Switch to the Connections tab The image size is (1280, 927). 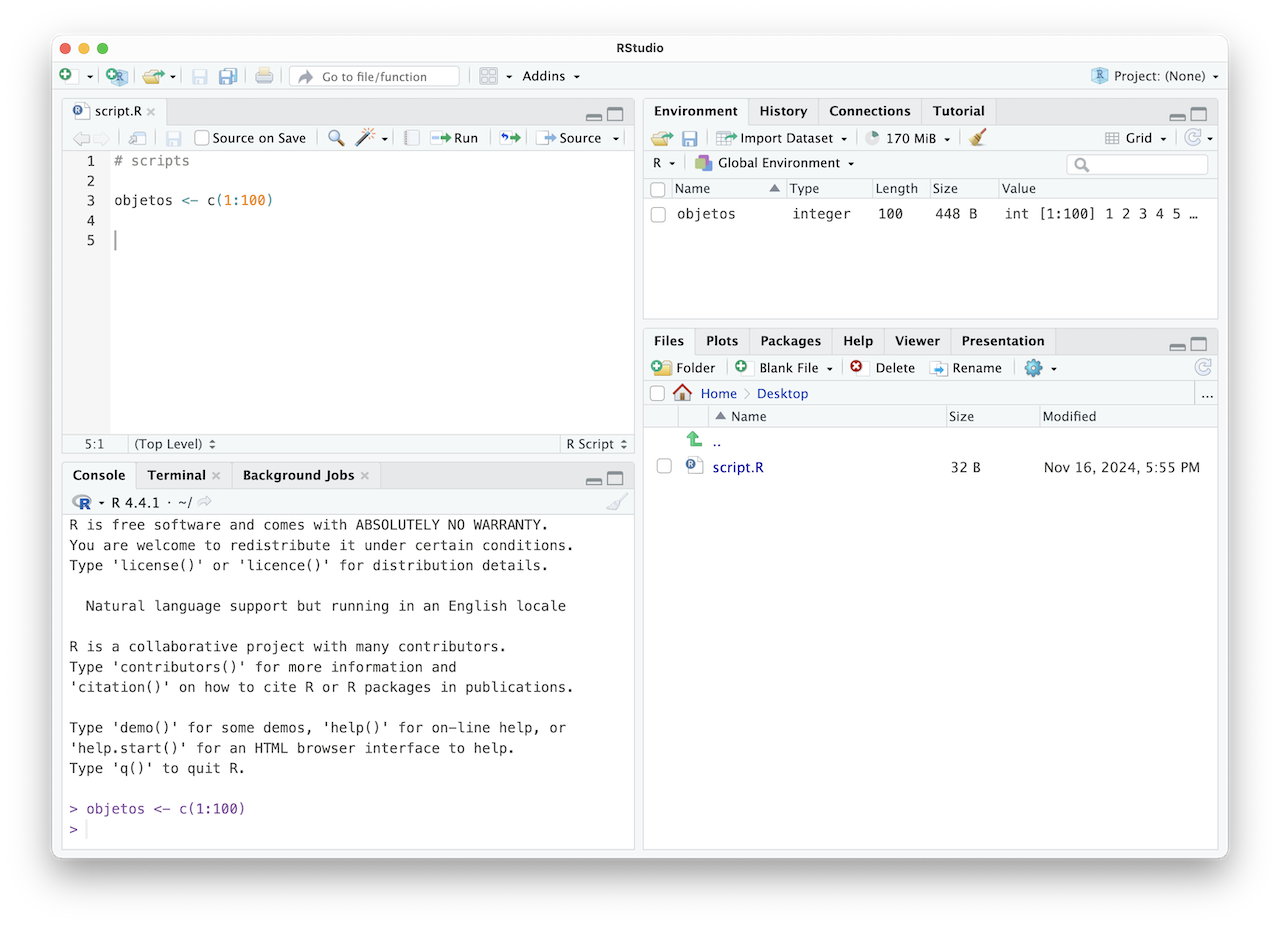pos(870,111)
